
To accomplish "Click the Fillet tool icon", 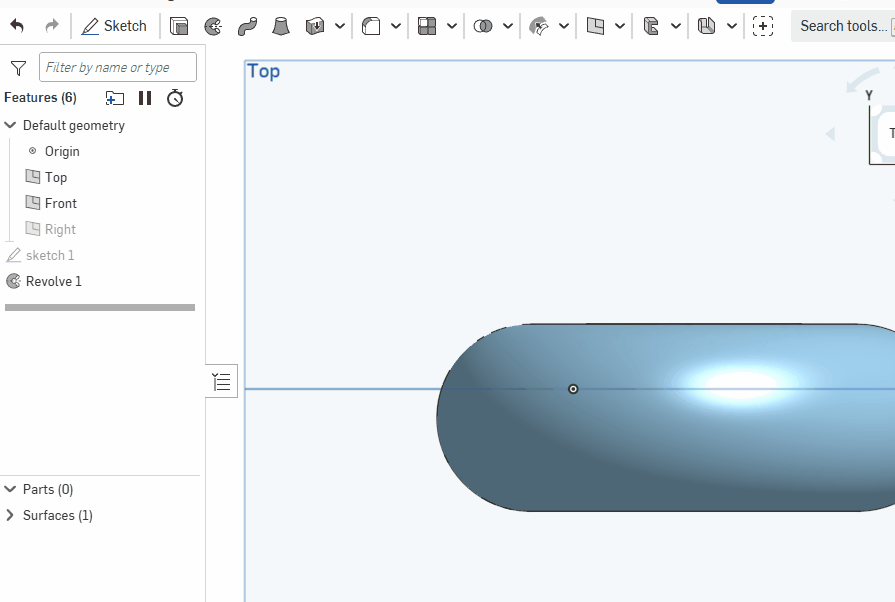I will [371, 26].
